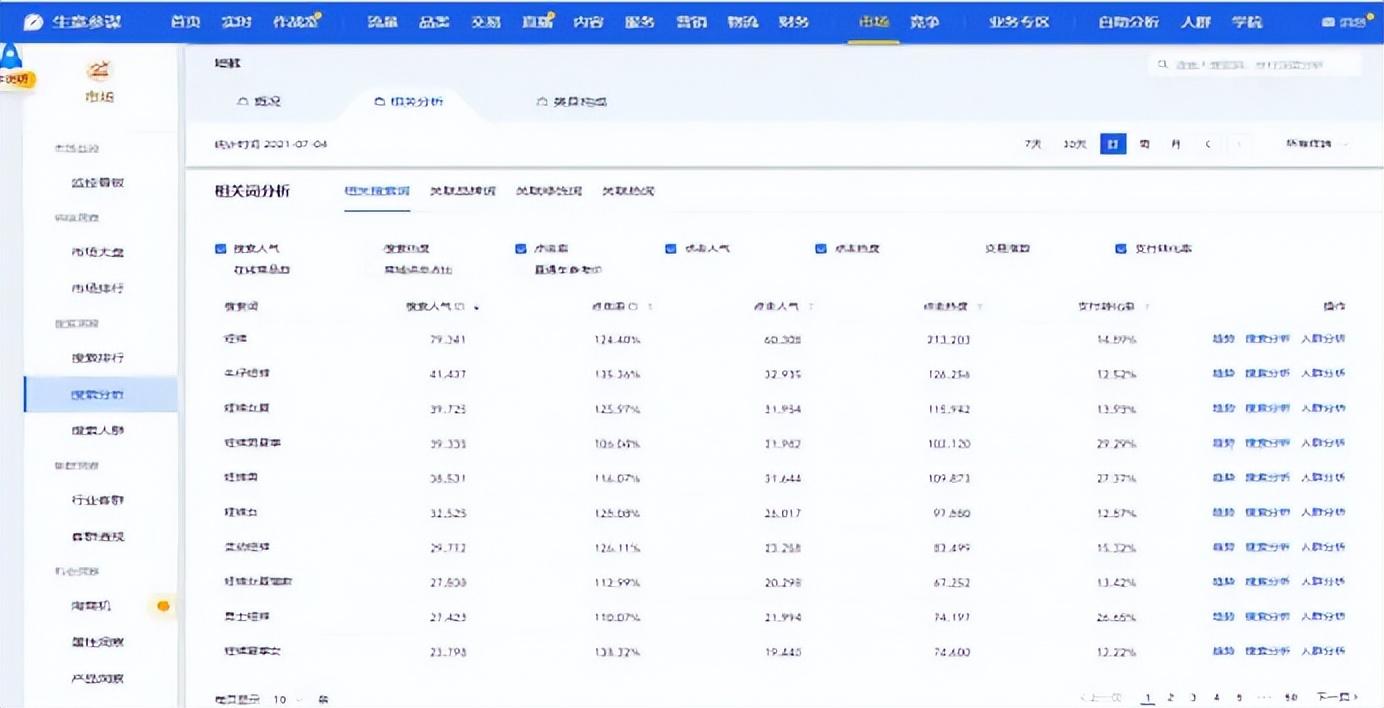Screen dimensions: 1384x708
Task: Select the 相关搜索词 sub-tab
Action: click(x=377, y=191)
